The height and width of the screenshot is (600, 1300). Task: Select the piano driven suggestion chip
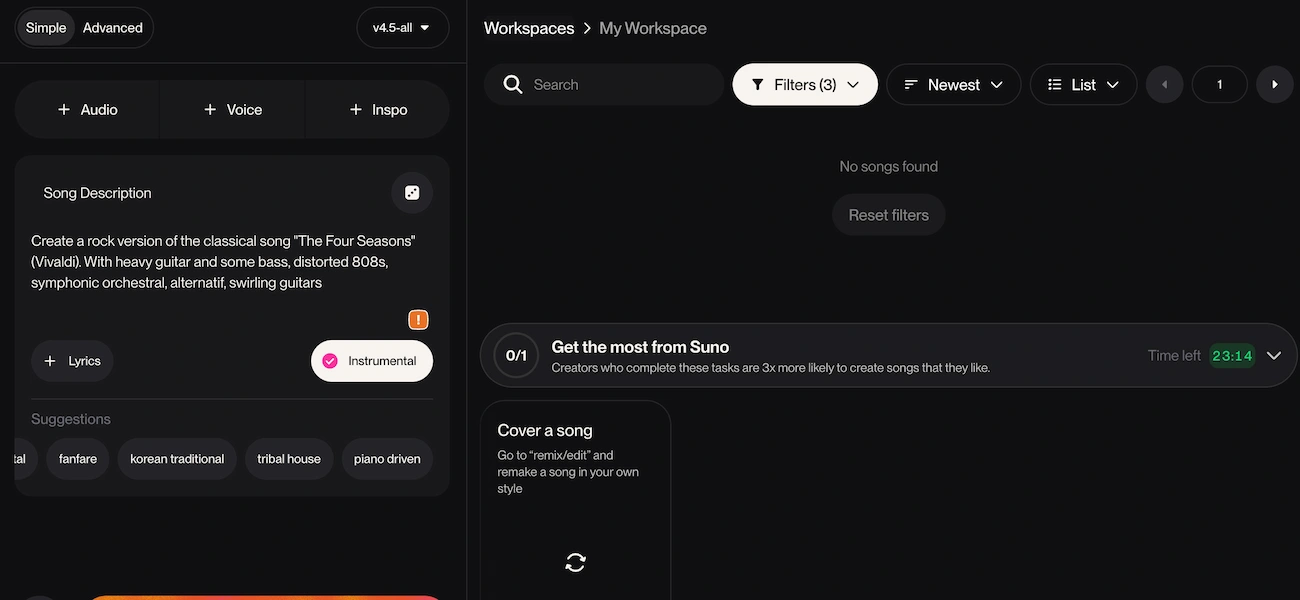pyautogui.click(x=387, y=459)
